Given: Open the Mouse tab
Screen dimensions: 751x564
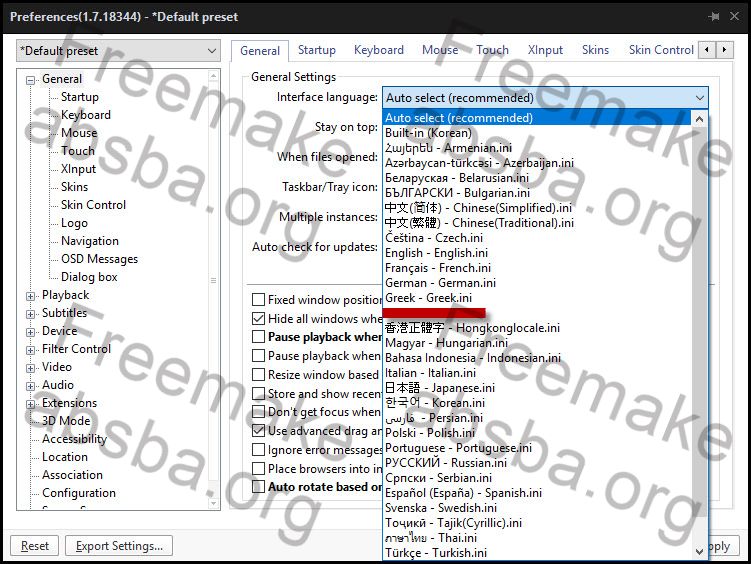Looking at the screenshot, I should 440,50.
